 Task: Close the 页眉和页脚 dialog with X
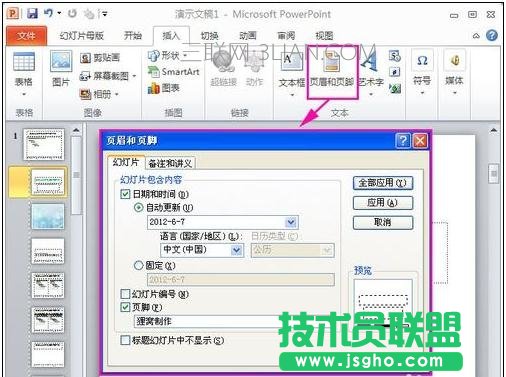tap(420, 141)
